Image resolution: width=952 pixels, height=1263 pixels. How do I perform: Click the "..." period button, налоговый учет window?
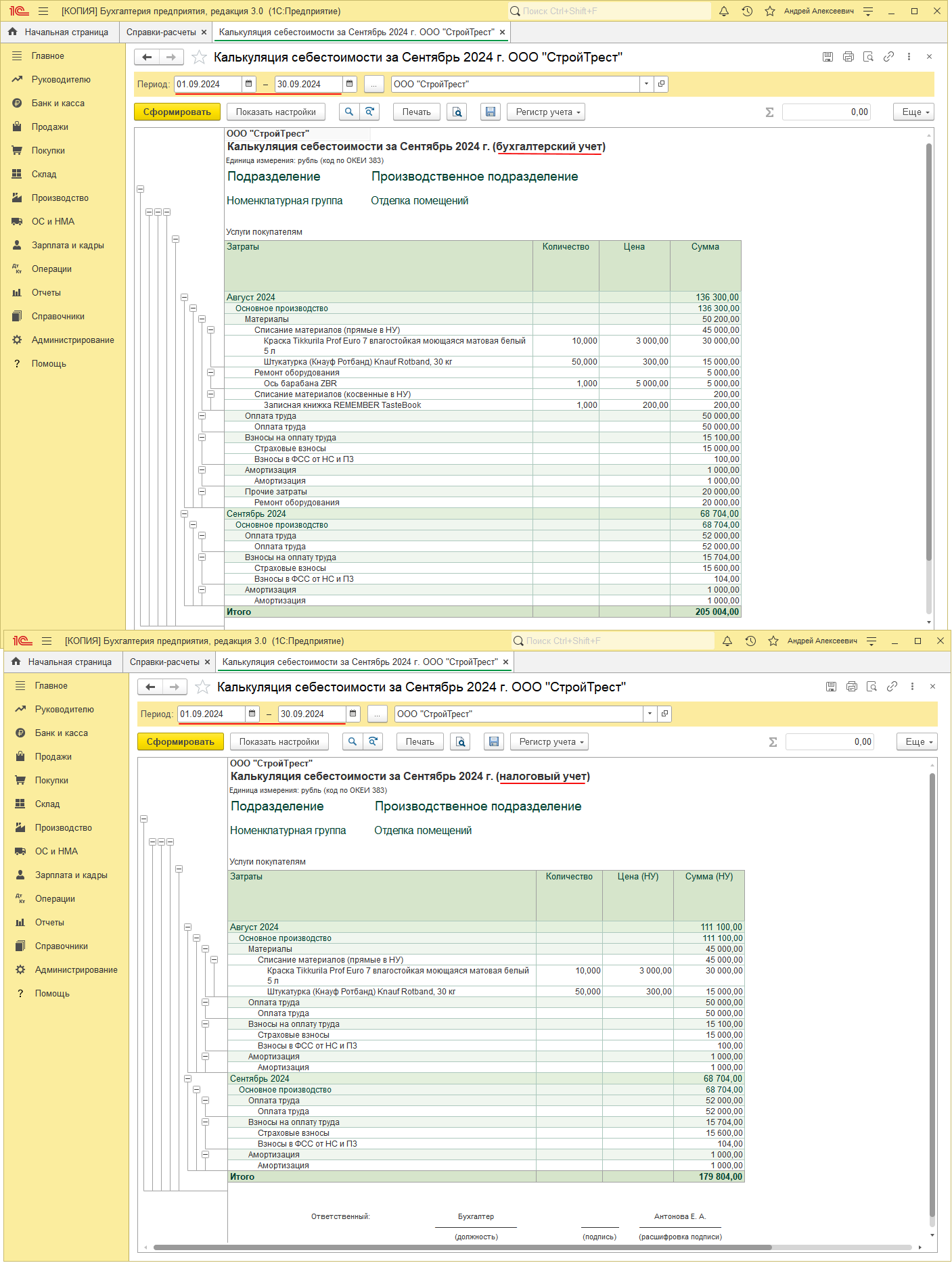coord(377,714)
